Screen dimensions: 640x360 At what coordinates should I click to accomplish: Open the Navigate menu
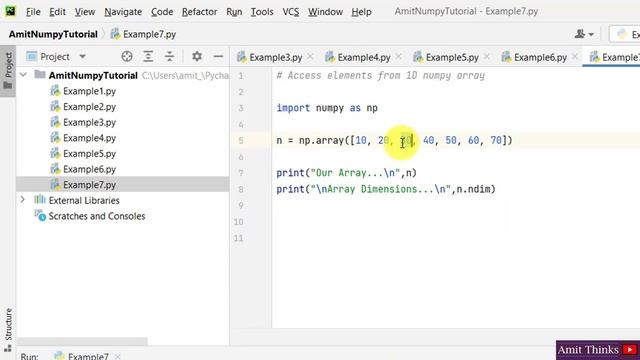tap(123, 12)
